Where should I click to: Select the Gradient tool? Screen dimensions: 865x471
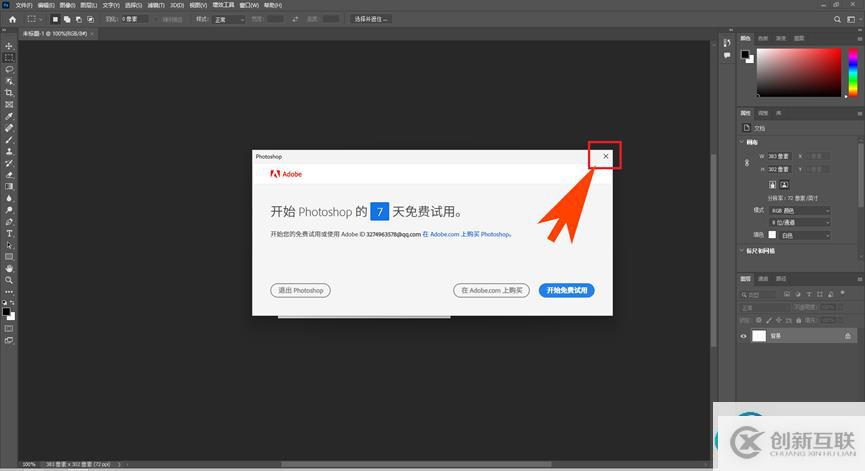pos(9,186)
